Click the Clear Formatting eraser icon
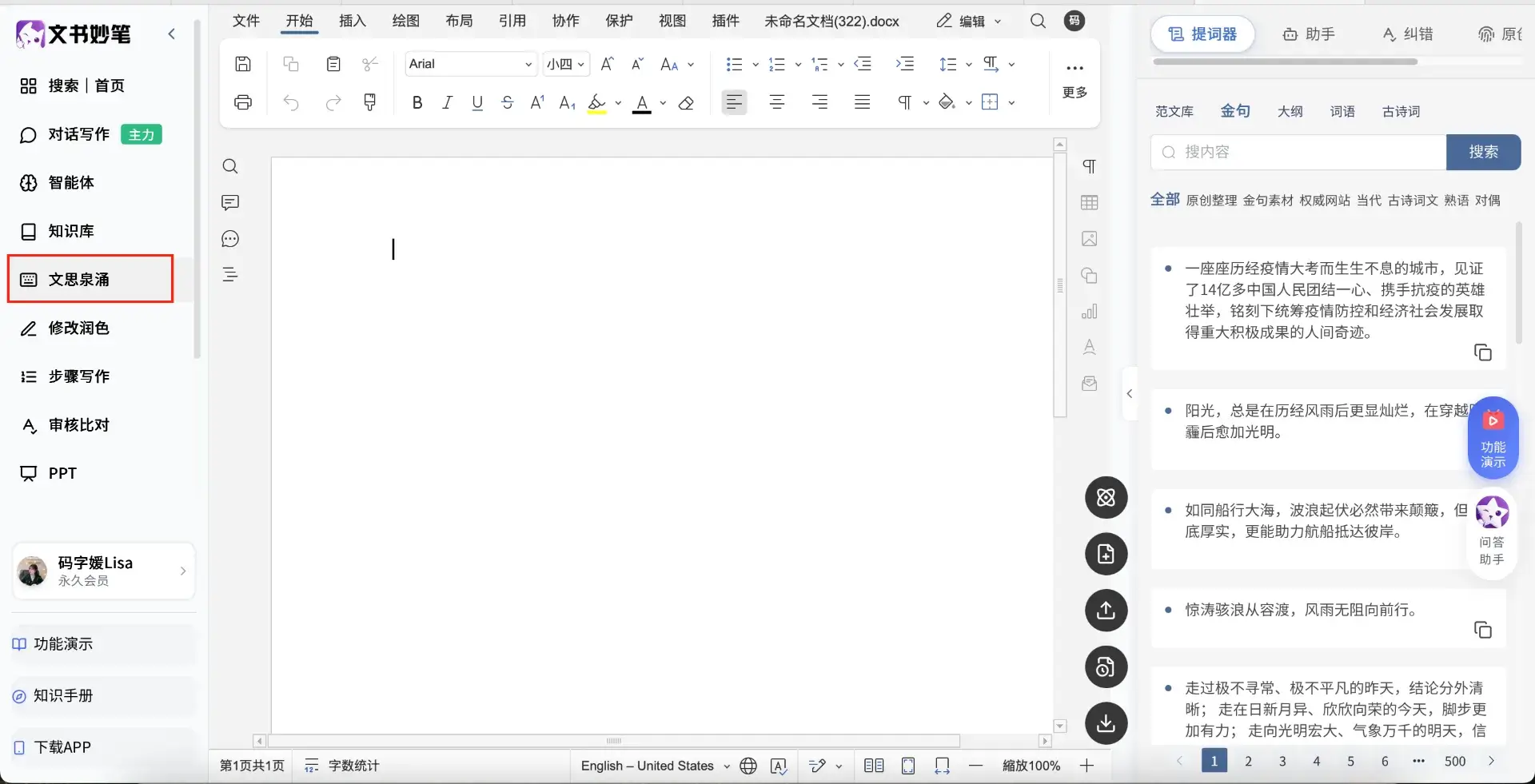The image size is (1535, 784). point(686,103)
